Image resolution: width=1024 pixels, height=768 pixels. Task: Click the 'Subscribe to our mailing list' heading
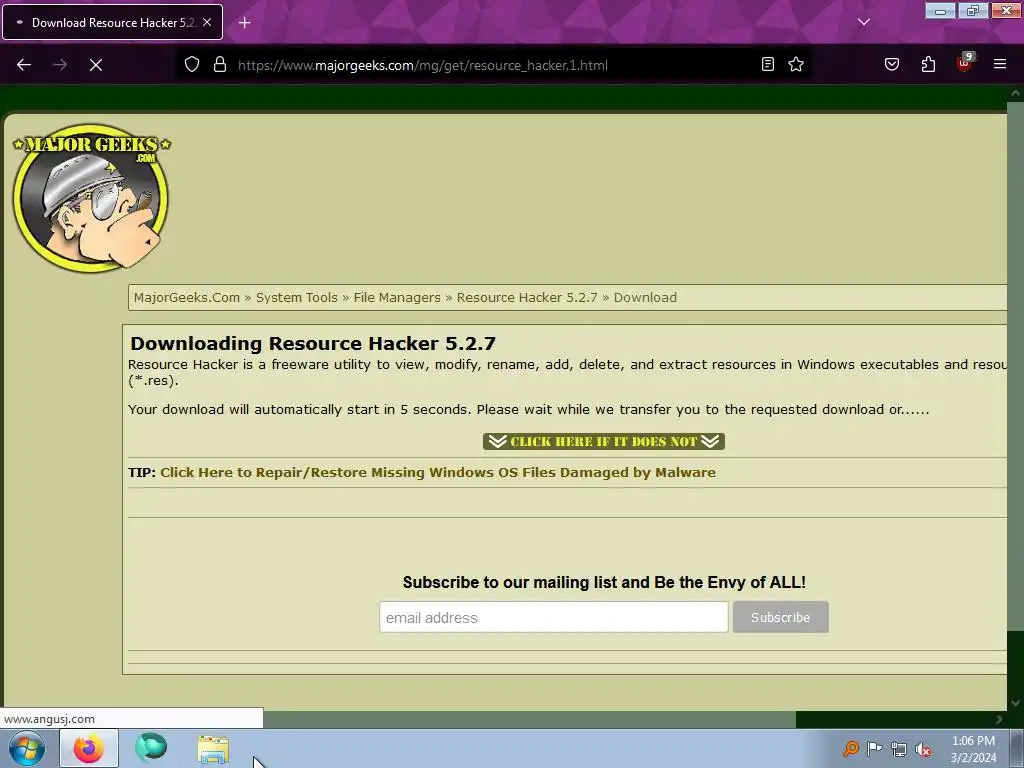(604, 583)
